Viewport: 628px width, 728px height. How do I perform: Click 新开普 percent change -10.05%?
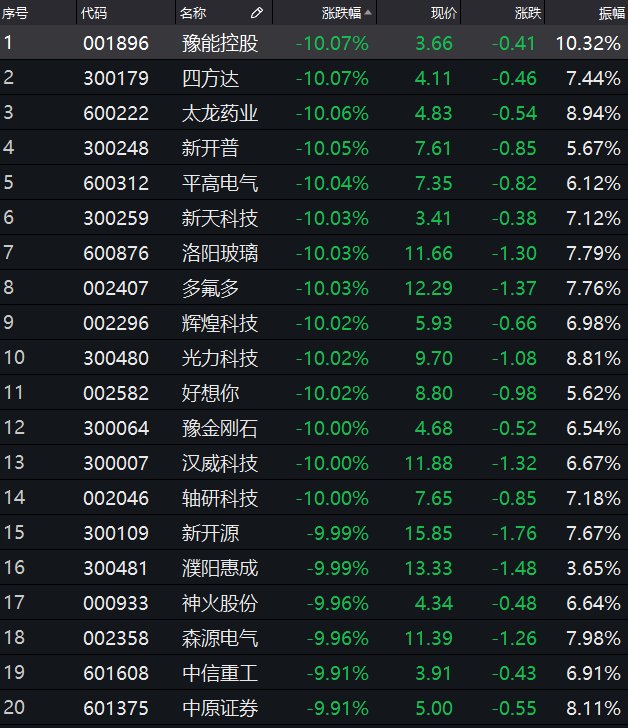(x=332, y=149)
